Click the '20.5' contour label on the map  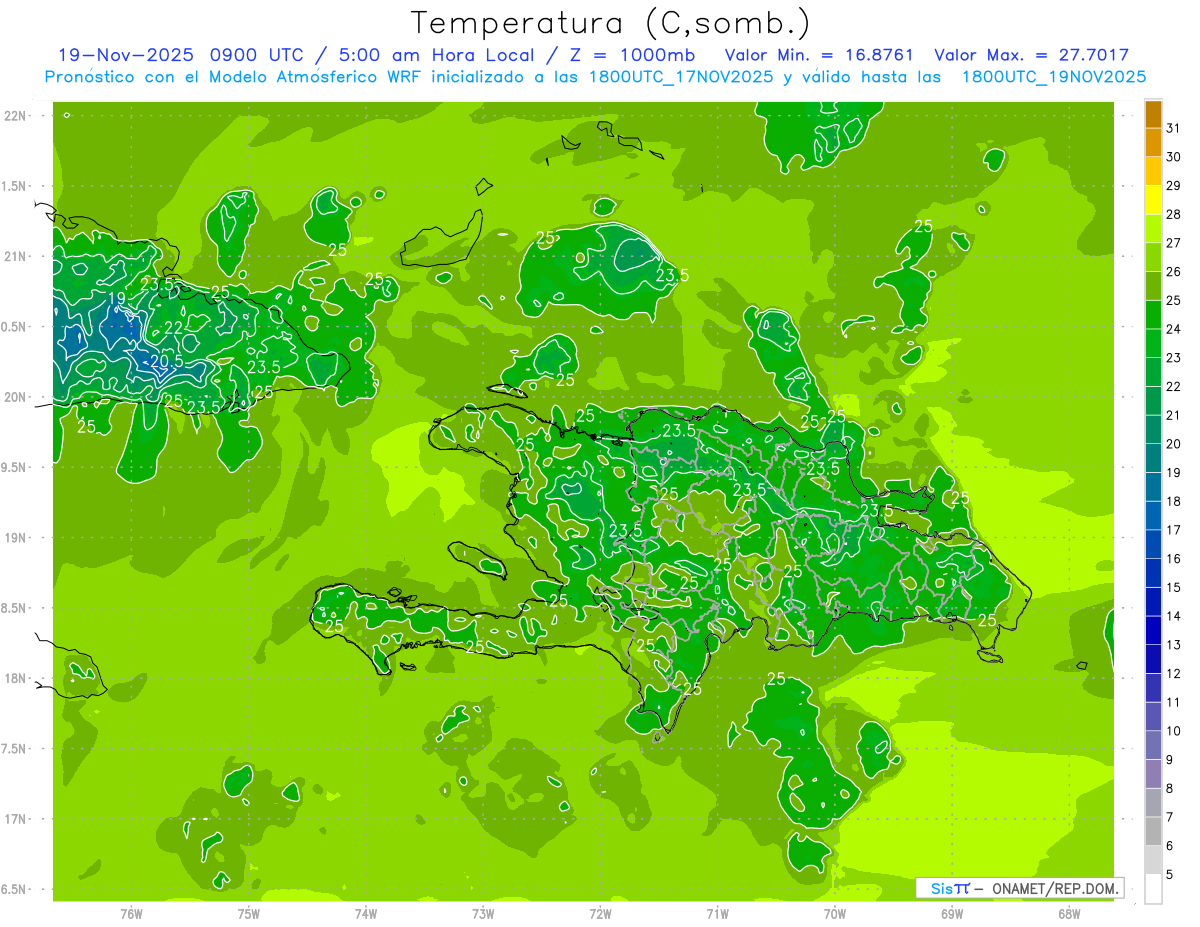tap(166, 361)
